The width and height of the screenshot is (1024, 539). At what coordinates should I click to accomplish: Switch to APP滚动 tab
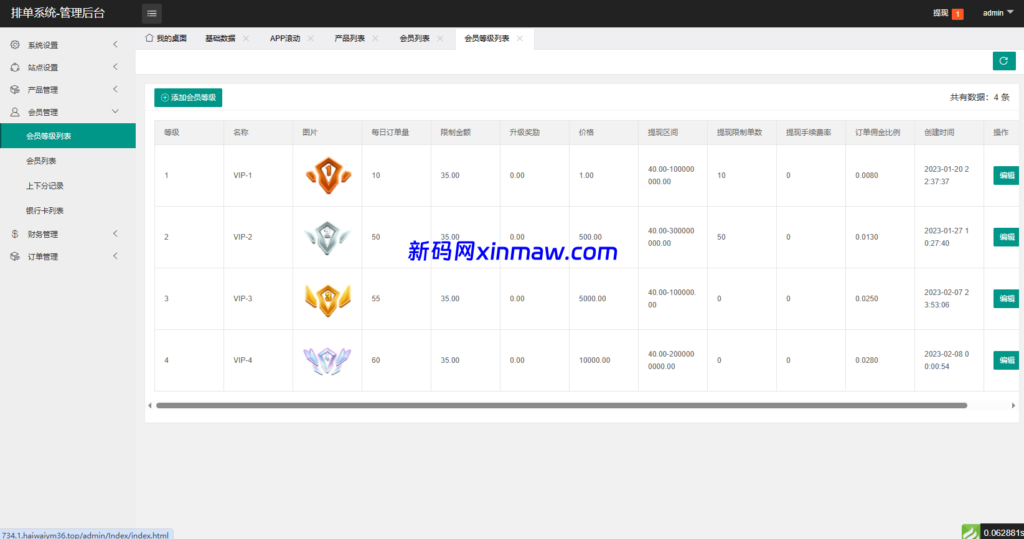[285, 39]
